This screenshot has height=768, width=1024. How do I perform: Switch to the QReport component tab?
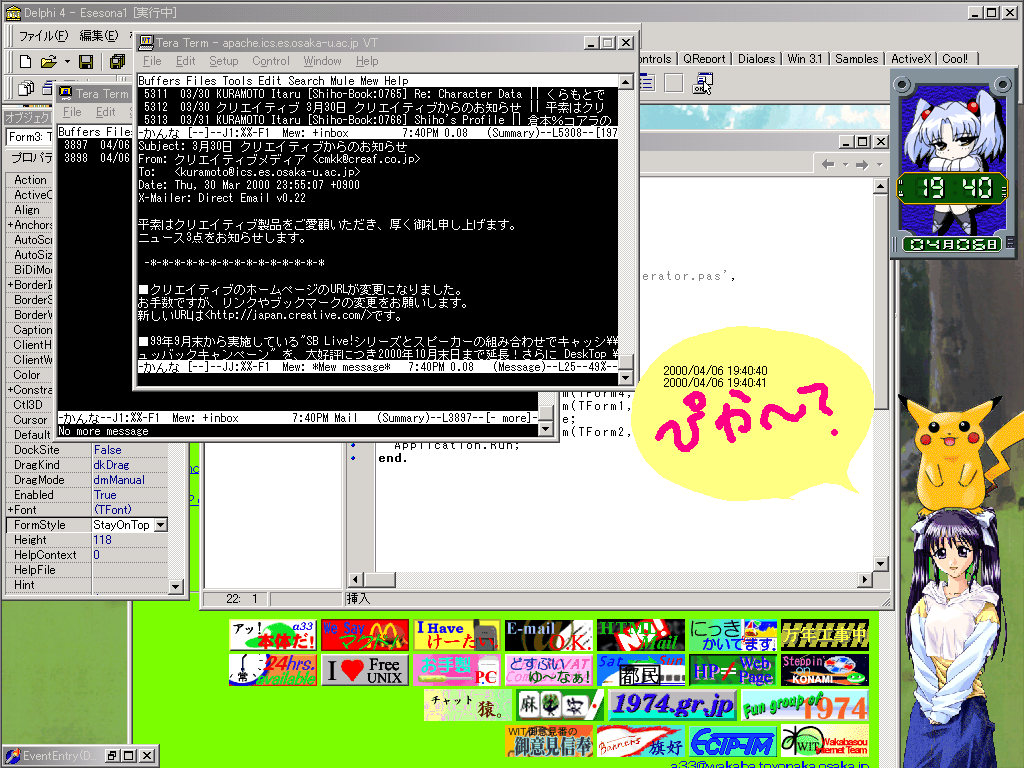[x=704, y=59]
